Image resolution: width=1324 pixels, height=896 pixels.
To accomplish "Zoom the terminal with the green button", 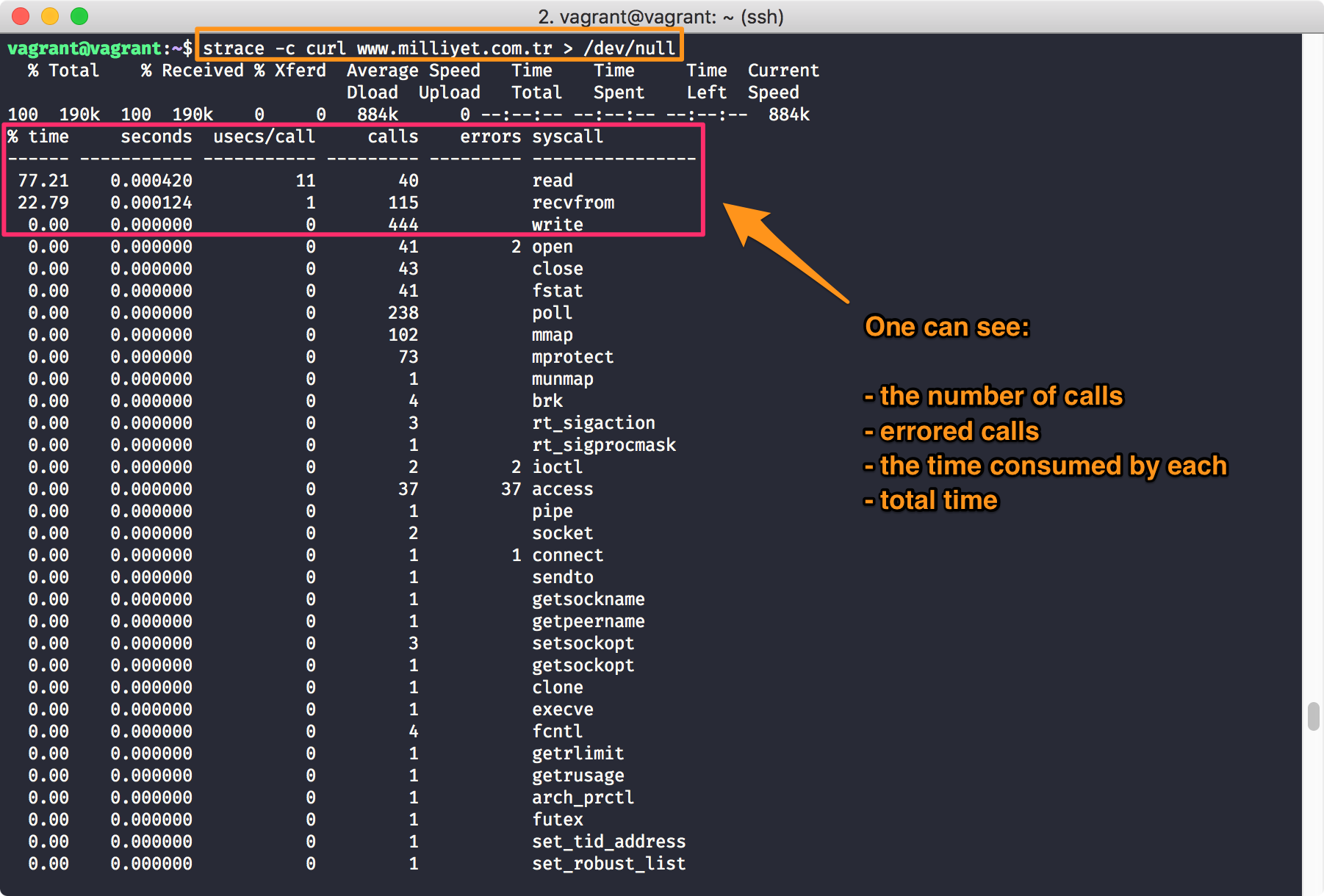I will pyautogui.click(x=79, y=16).
